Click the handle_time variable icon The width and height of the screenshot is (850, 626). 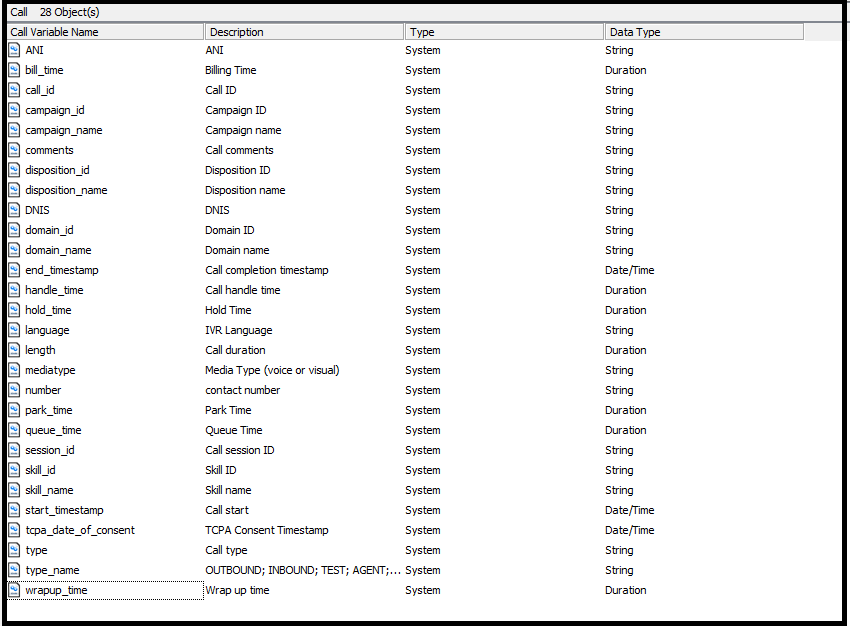14,291
